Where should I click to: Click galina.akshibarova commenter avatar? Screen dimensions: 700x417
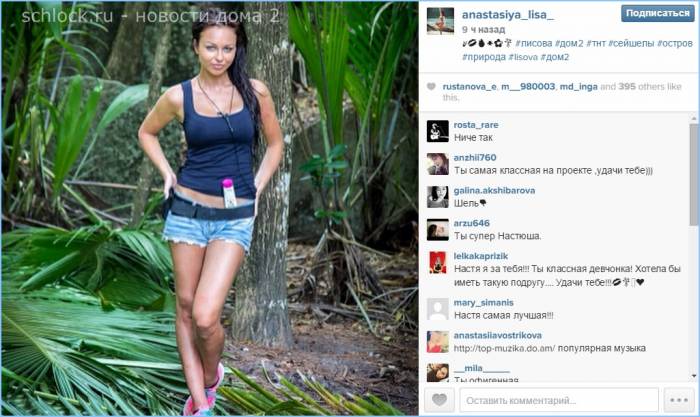click(x=438, y=197)
